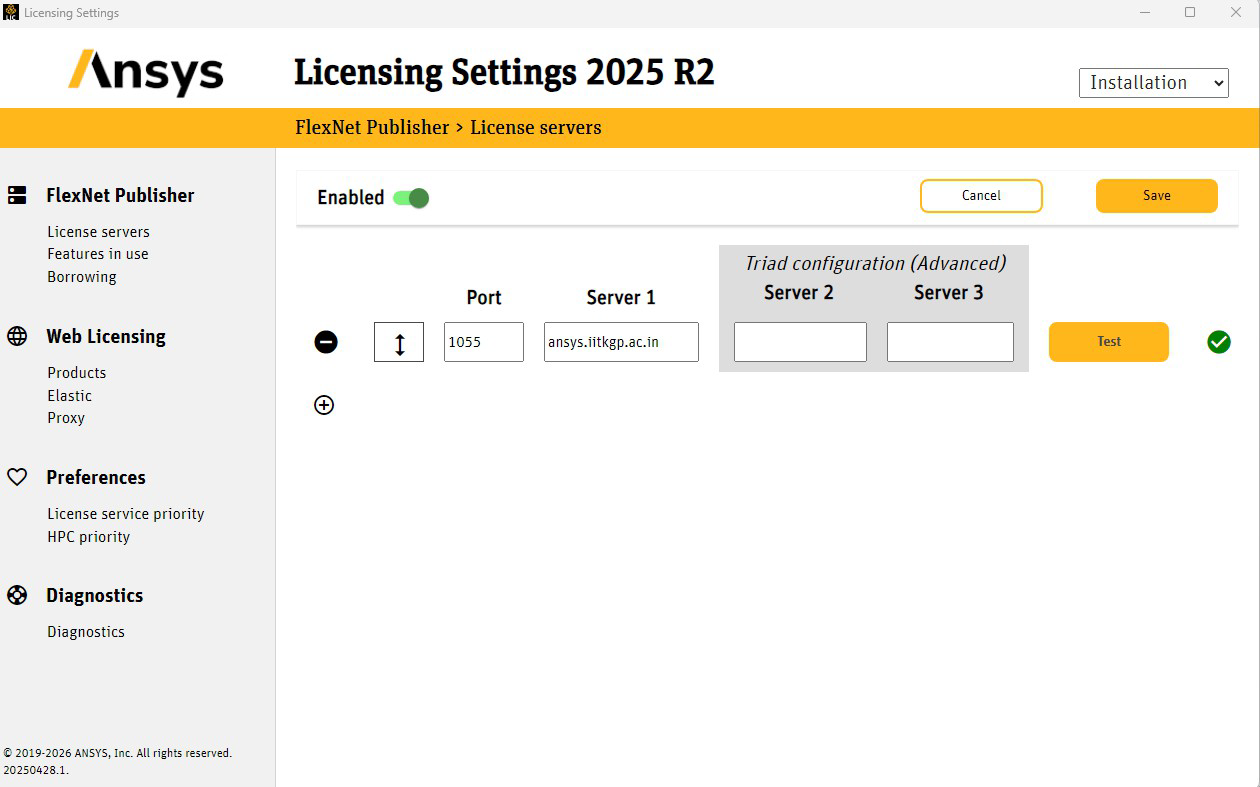Click the Preferences heart icon
The image size is (1260, 787).
[17, 477]
